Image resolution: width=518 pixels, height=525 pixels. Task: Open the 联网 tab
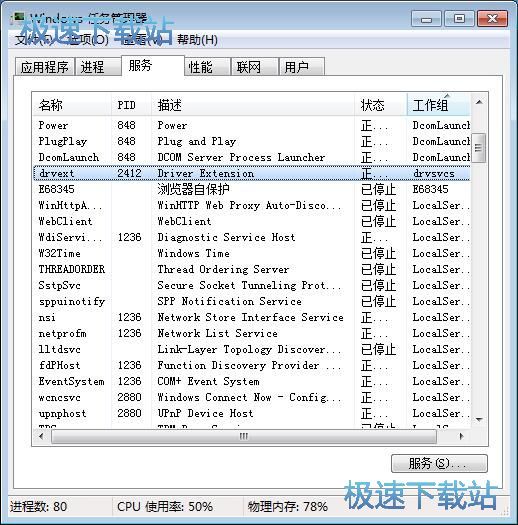point(255,67)
